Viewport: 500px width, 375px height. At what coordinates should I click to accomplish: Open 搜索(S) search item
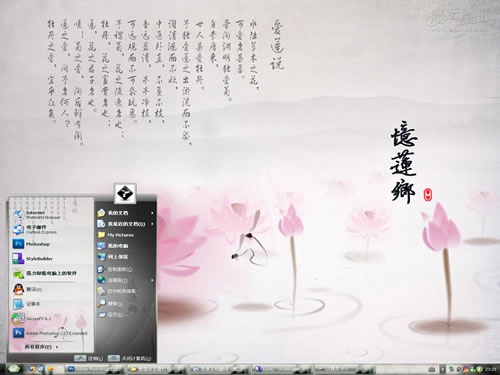(126, 304)
